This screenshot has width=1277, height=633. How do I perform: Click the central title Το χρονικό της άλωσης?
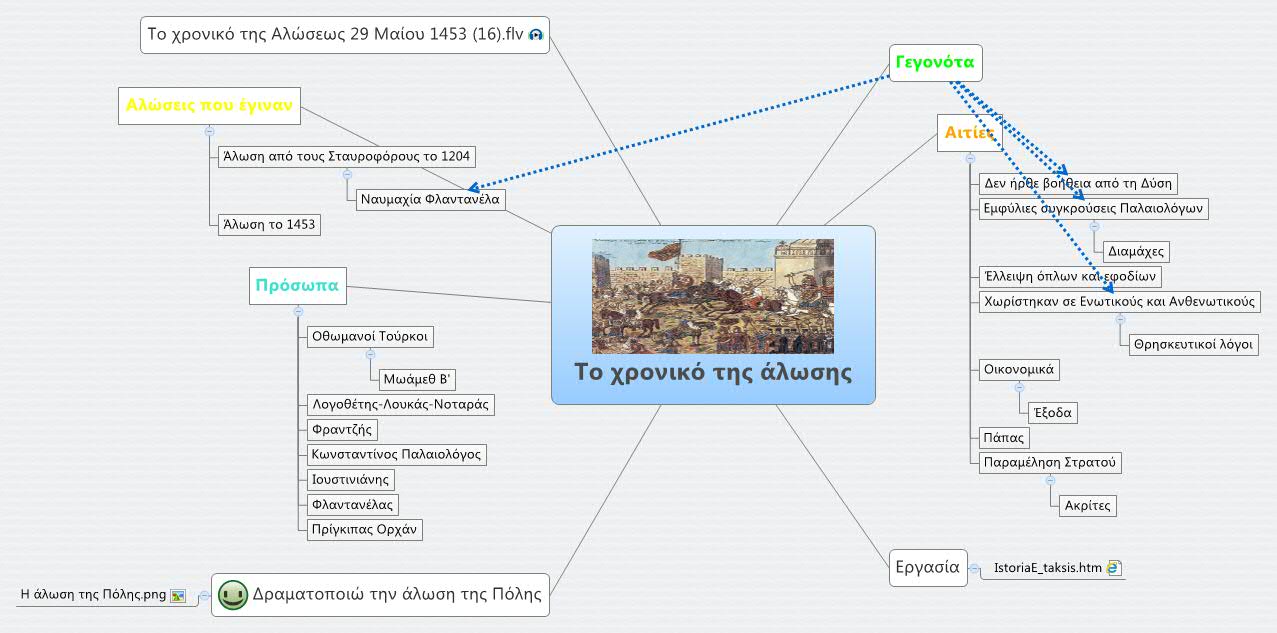tap(712, 373)
